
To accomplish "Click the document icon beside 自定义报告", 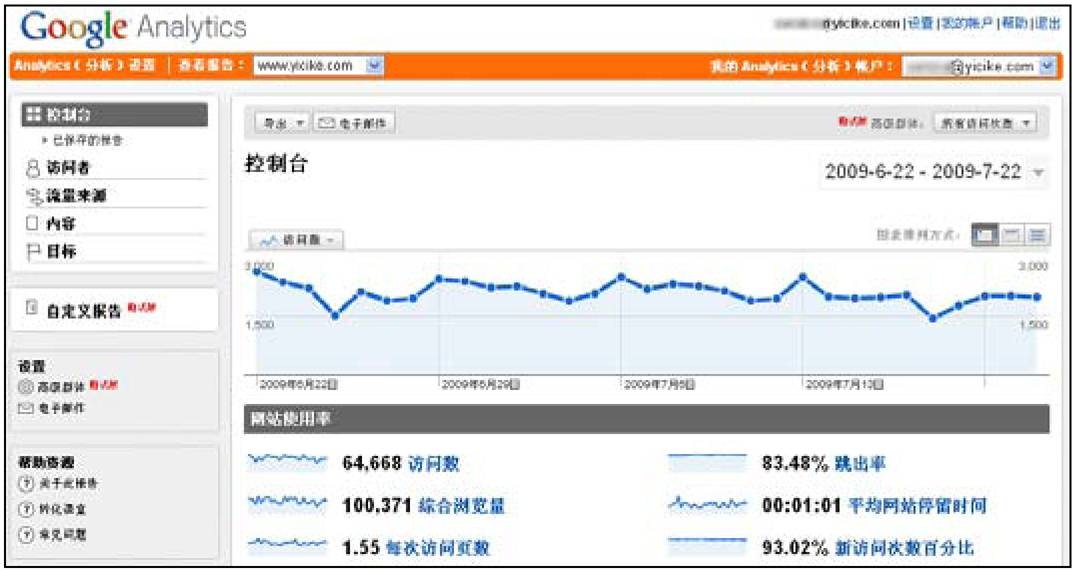I will [x=32, y=308].
